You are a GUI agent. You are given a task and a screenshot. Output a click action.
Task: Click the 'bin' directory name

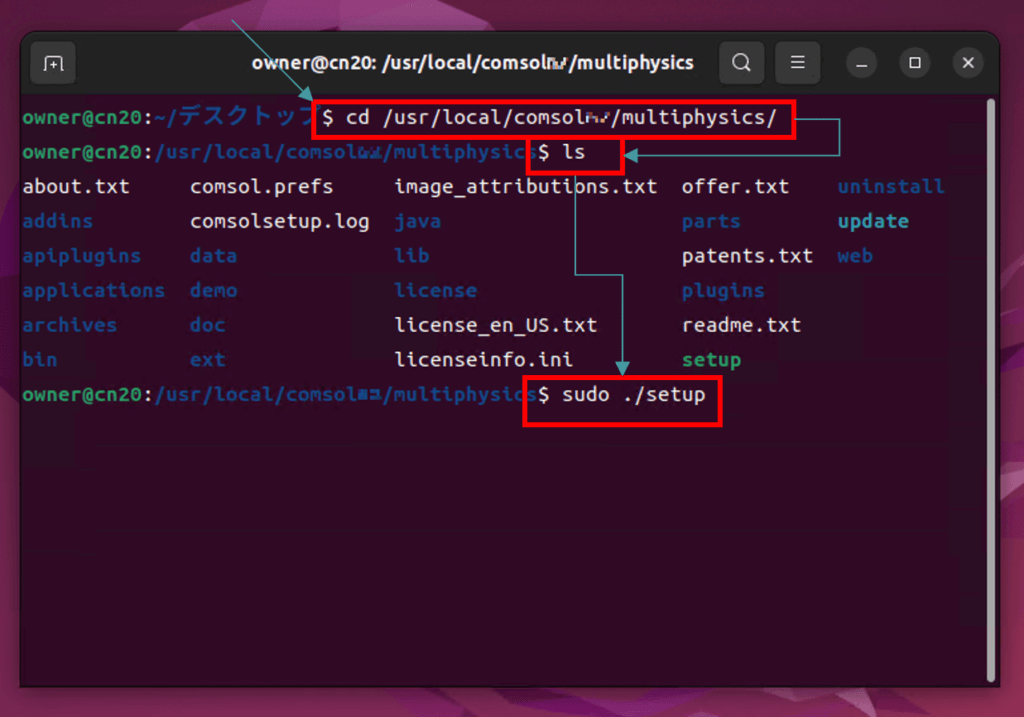click(x=39, y=359)
